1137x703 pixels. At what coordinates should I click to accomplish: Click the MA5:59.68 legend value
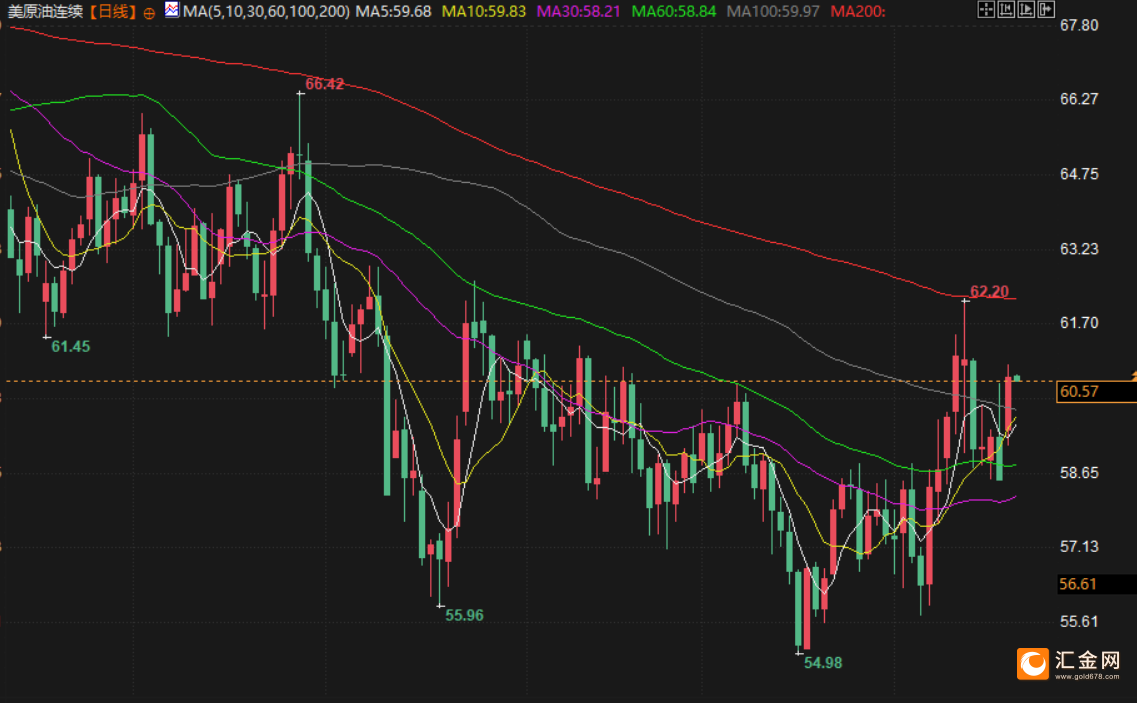(x=393, y=12)
